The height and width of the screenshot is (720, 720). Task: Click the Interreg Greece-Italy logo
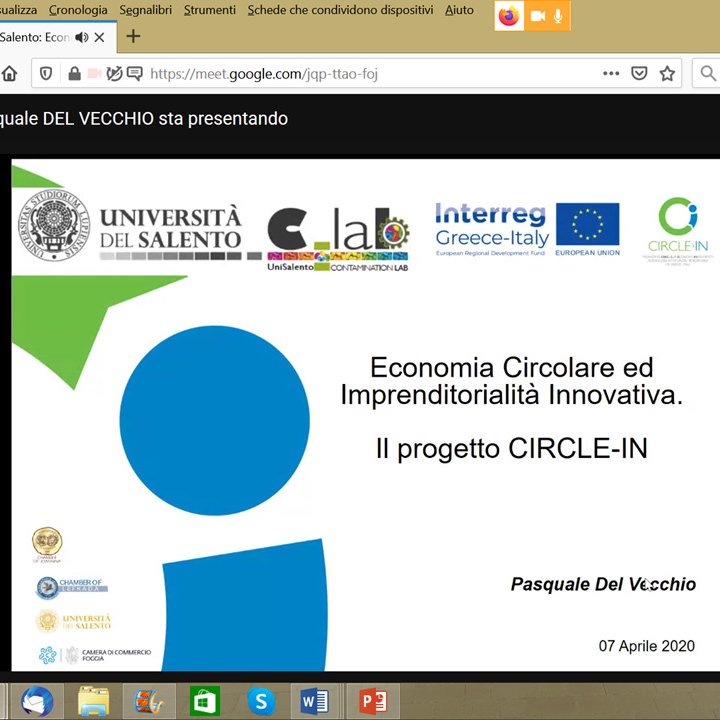coord(492,230)
